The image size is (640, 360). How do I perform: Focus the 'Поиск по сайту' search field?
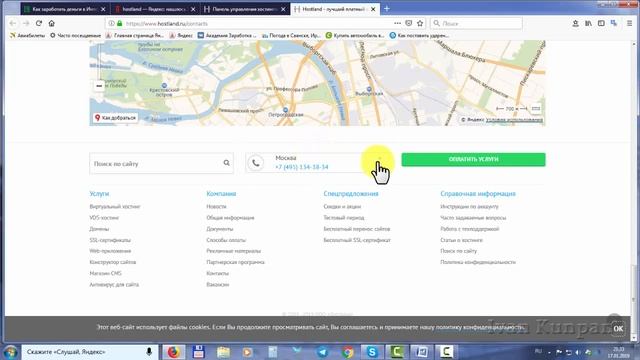coord(161,163)
